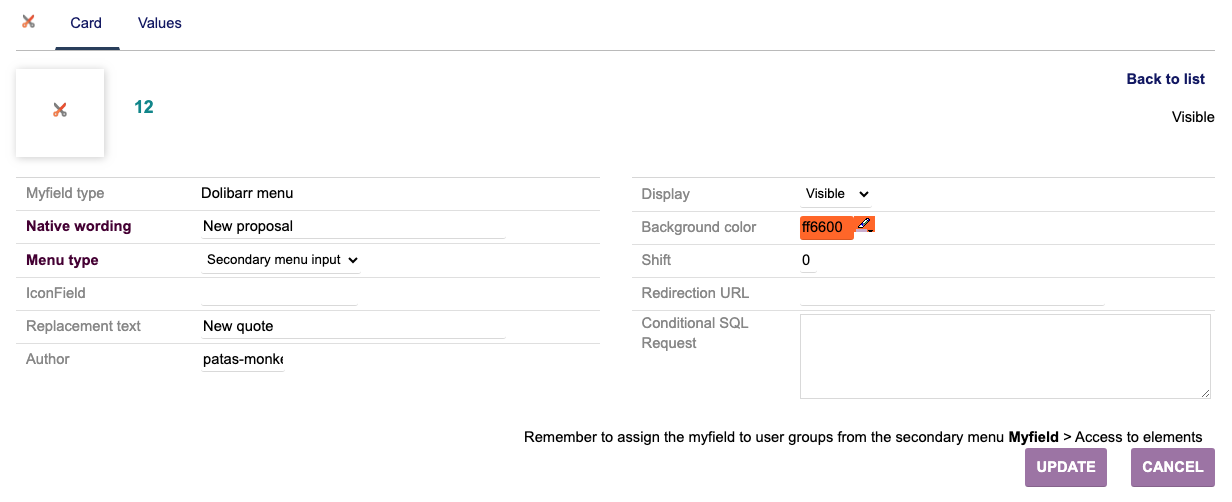The width and height of the screenshot is (1232, 502).
Task: Click inside the Conditional SQL Request textarea
Action: [x=1004, y=356]
